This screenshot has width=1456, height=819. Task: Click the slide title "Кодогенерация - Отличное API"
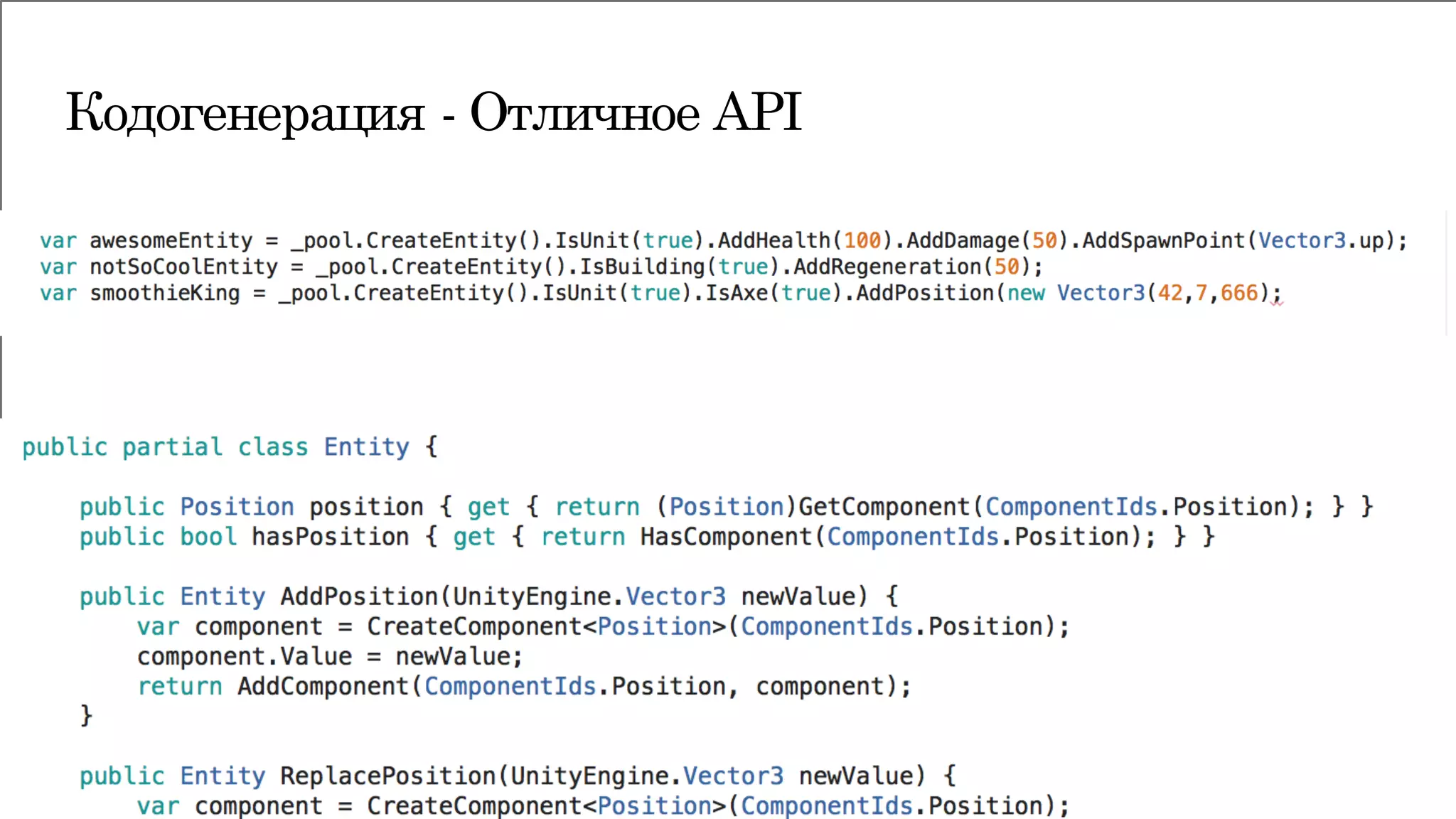coord(434,112)
